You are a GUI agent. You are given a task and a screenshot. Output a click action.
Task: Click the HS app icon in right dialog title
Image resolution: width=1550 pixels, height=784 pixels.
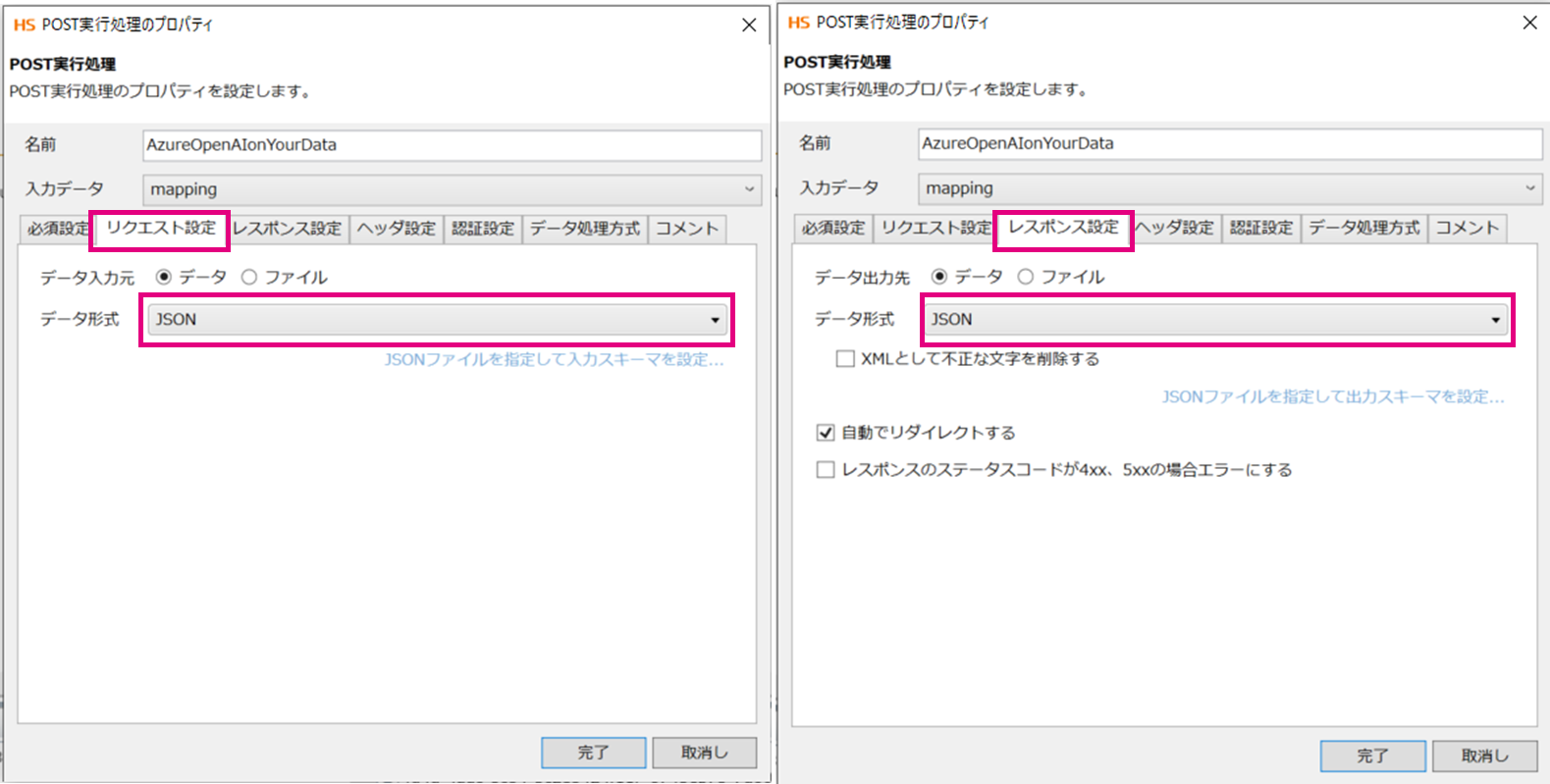coord(799,23)
